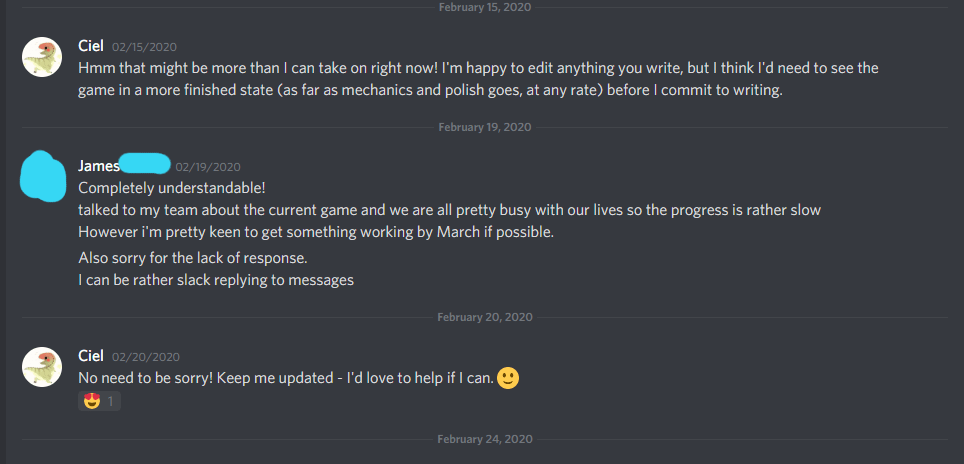Click the 02/20/2020 message timestamp
The image size is (964, 464).
145,357
